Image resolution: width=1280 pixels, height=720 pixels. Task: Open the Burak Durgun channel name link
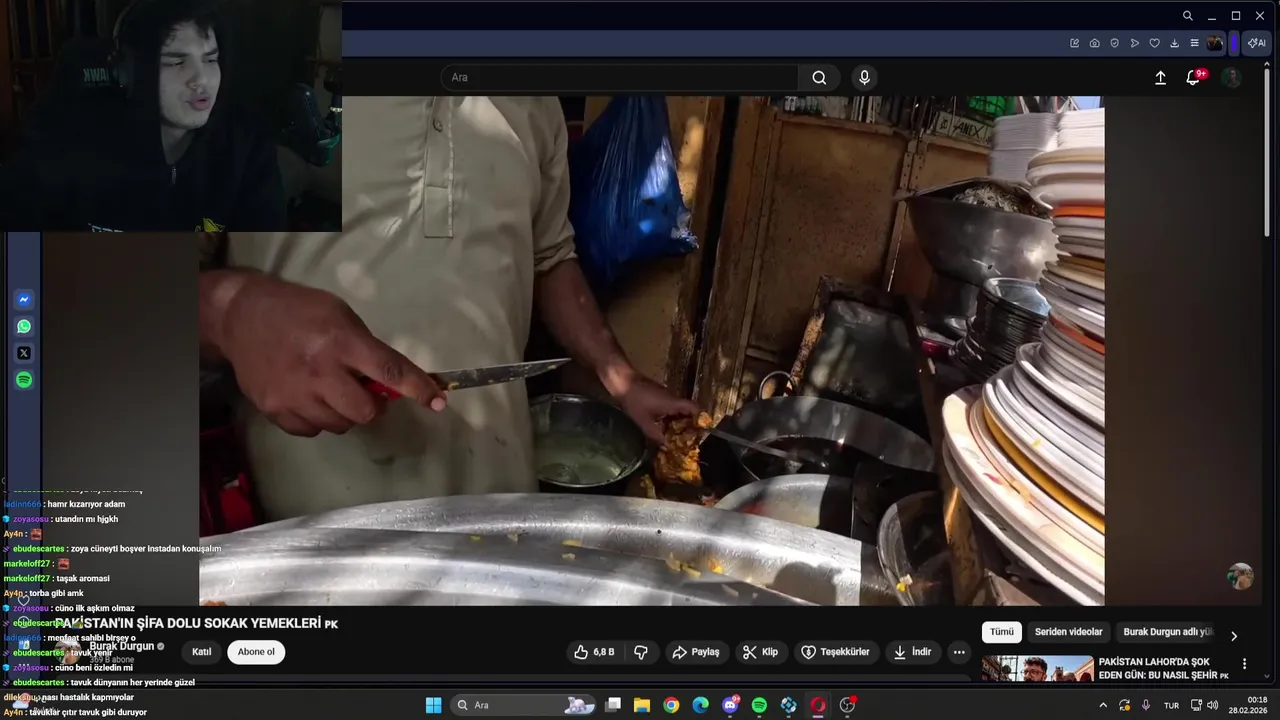[121, 647]
